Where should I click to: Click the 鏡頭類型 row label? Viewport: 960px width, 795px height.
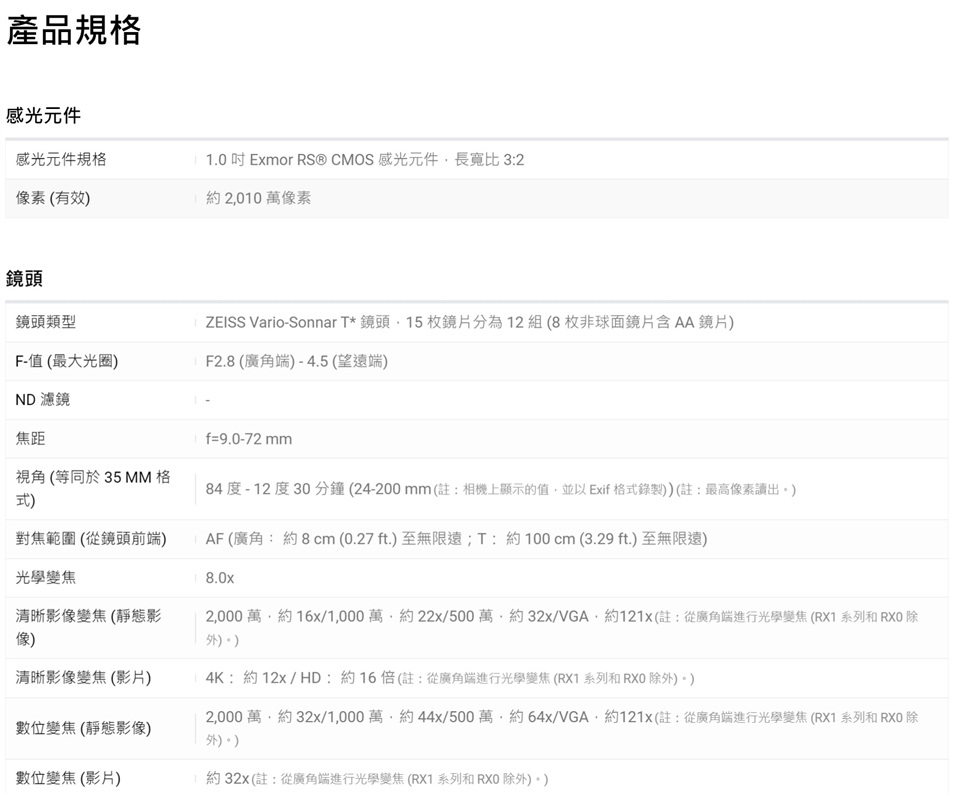(x=46, y=322)
